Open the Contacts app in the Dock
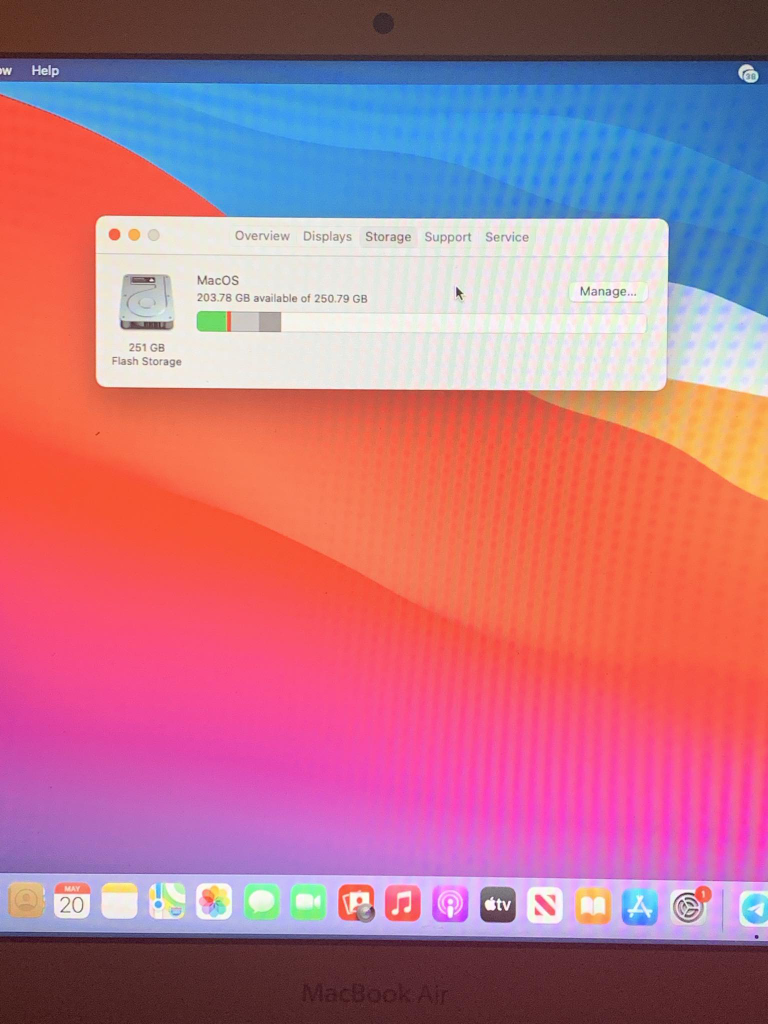This screenshot has width=768, height=1024. 27,902
